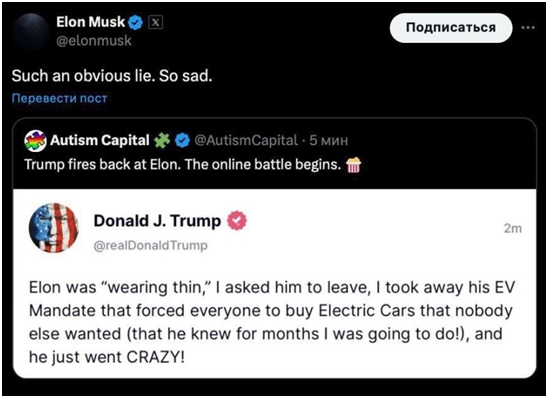Click the Подписаться follow button

pyautogui.click(x=451, y=28)
